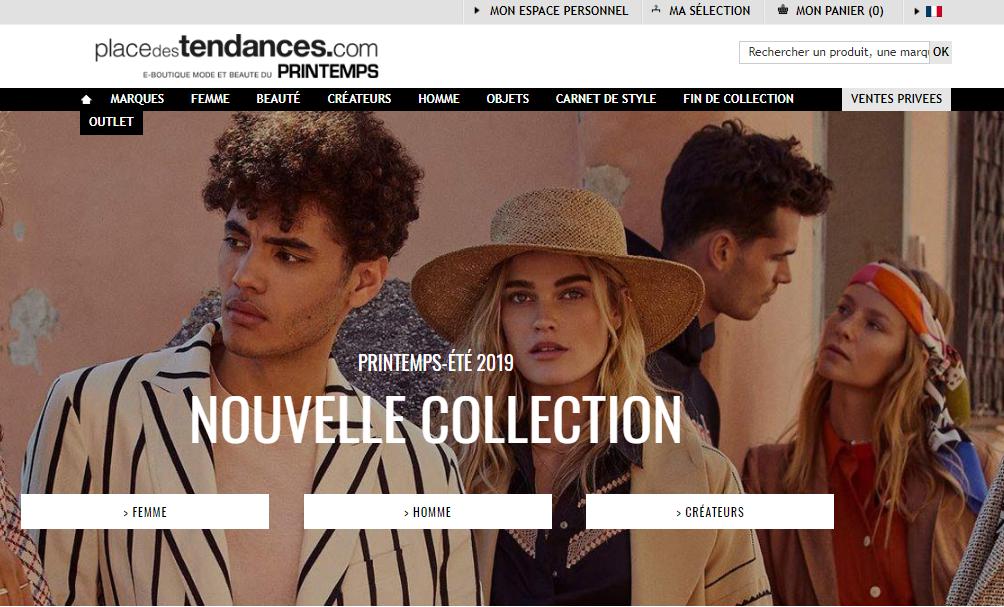Select Fin de Collection tab

pos(738,99)
